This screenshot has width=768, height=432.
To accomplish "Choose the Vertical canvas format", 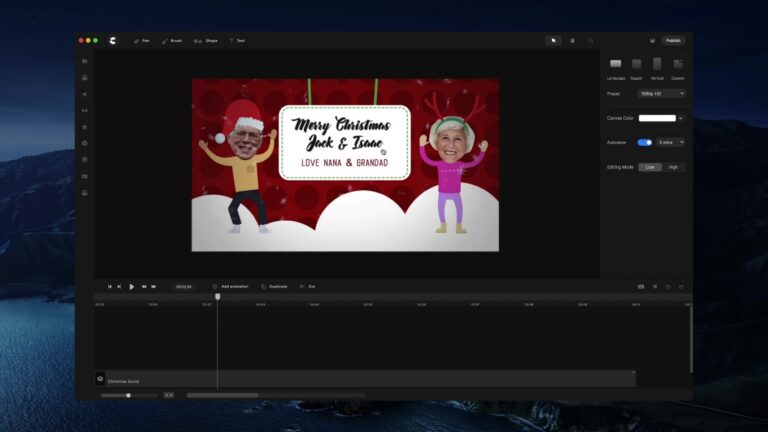I will (x=657, y=68).
